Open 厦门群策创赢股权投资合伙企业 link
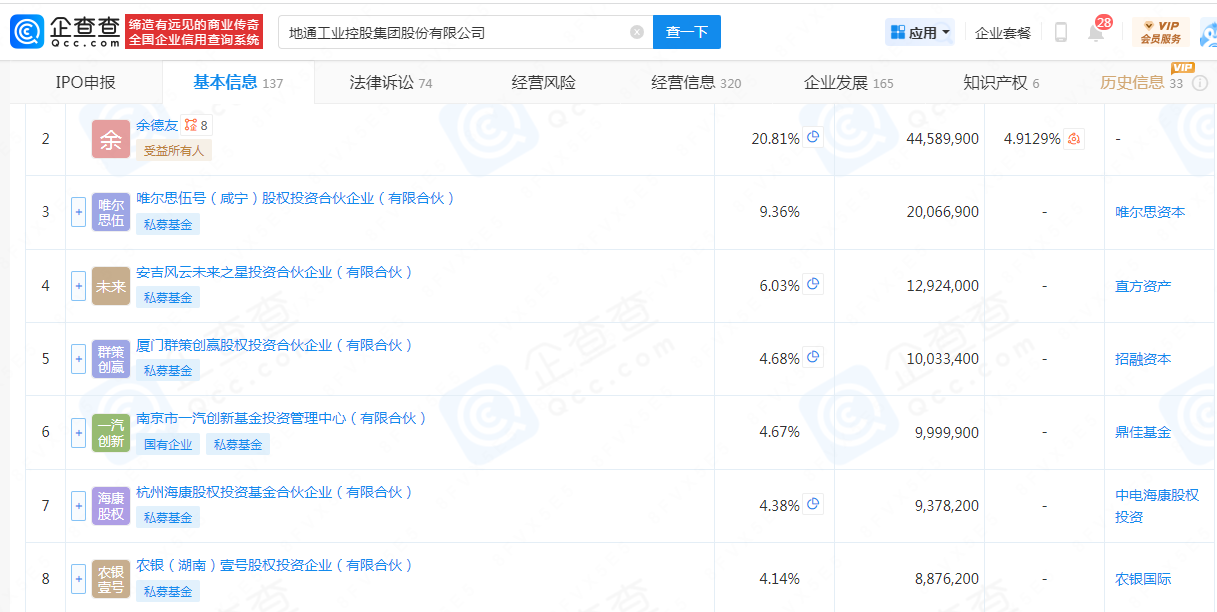Screen dimensions: 1217x612 [x=274, y=345]
